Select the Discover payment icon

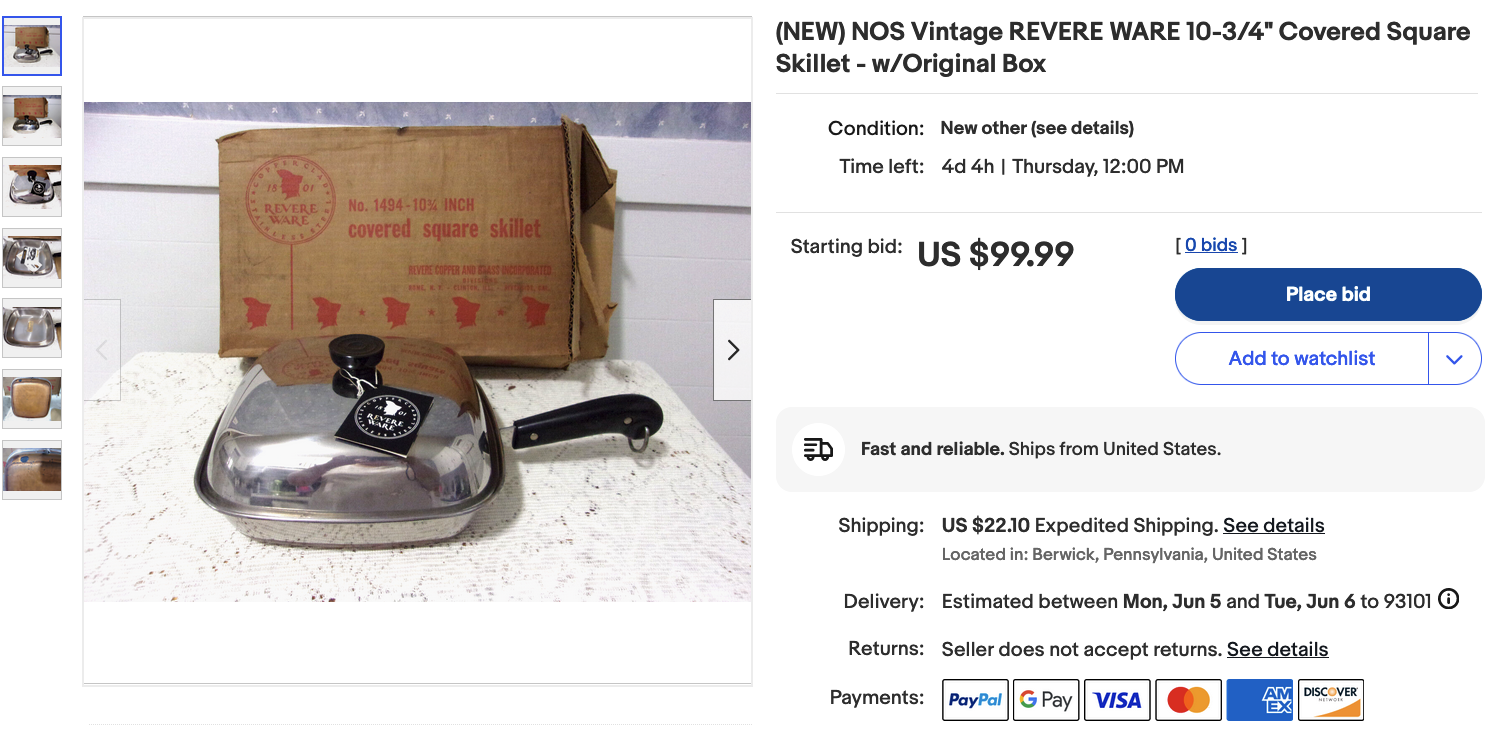1330,700
